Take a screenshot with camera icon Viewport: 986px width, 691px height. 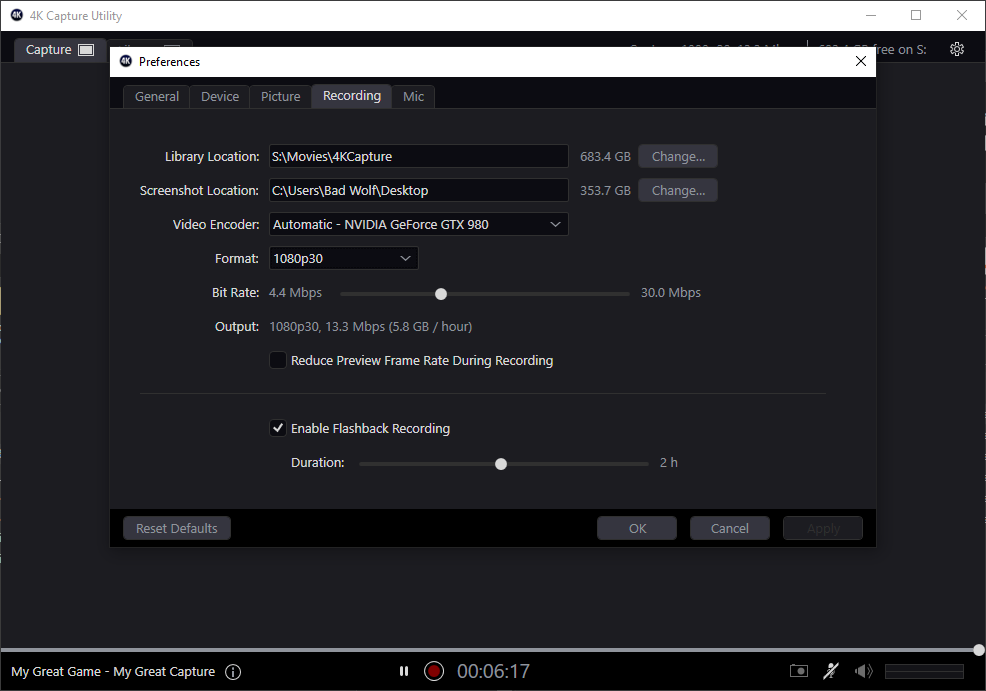click(x=799, y=671)
